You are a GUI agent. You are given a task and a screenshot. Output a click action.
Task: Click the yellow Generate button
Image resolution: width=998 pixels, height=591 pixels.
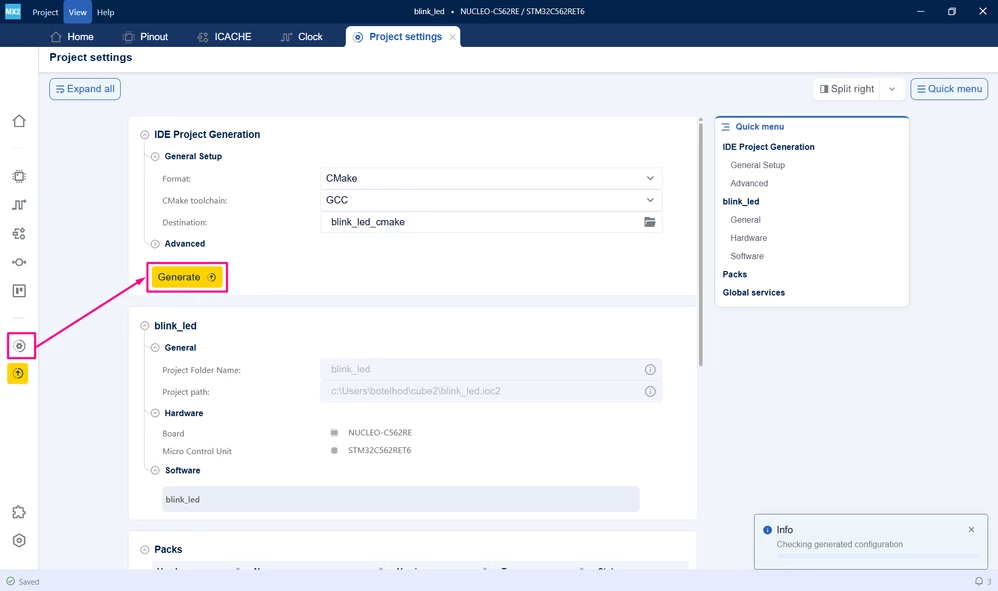(186, 277)
